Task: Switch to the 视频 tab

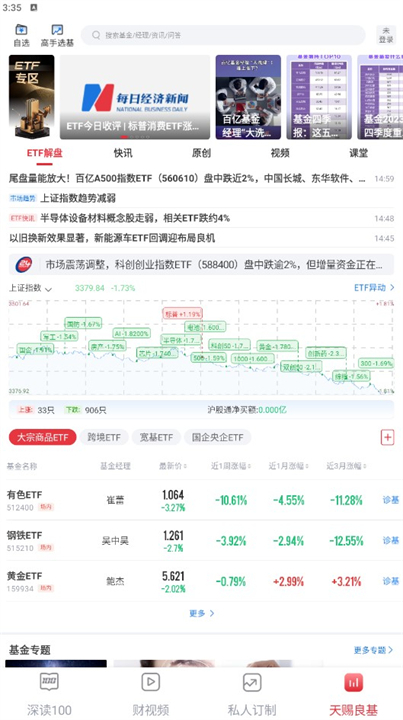Action: [x=280, y=153]
